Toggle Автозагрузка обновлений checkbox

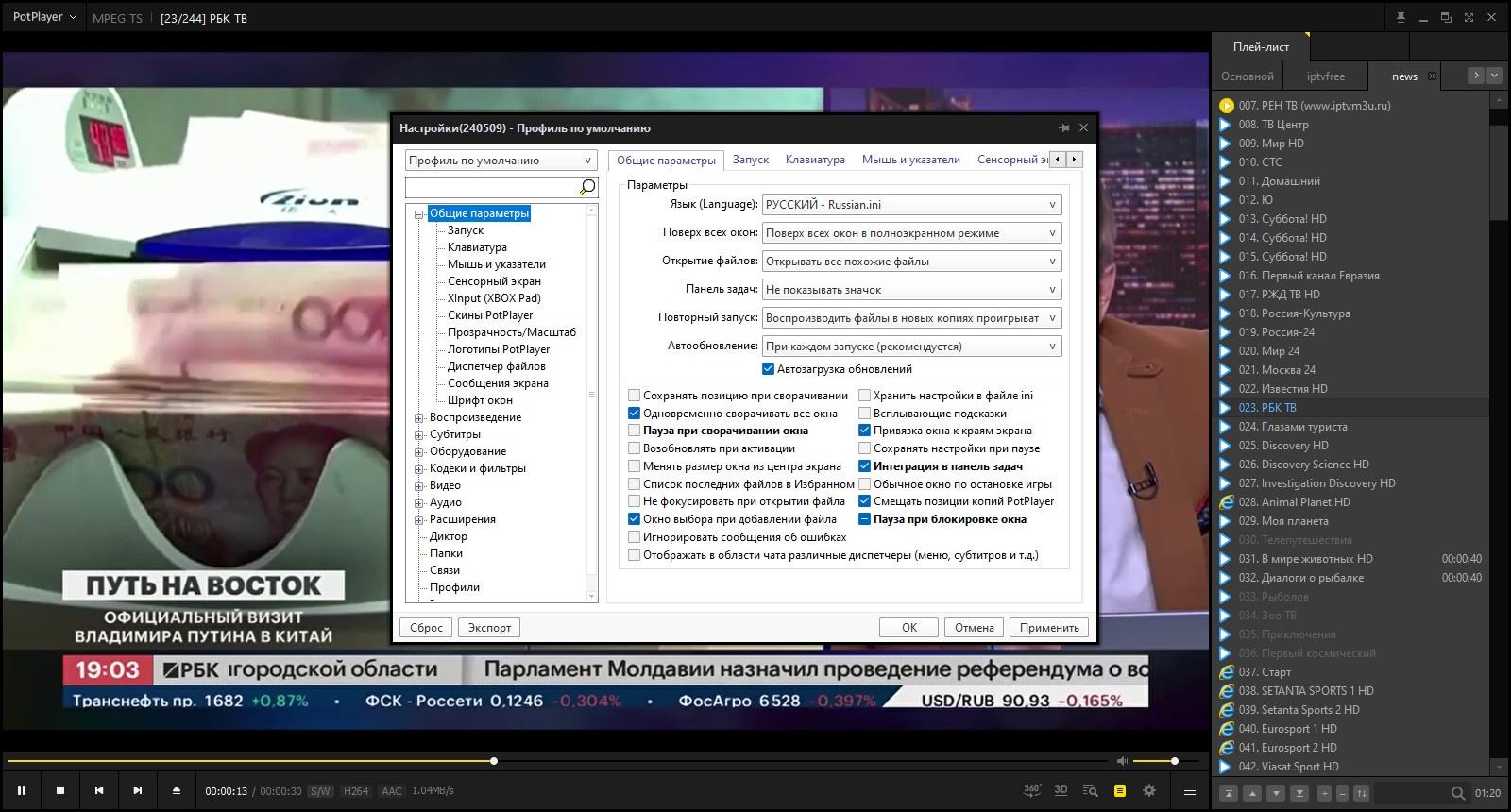(769, 369)
